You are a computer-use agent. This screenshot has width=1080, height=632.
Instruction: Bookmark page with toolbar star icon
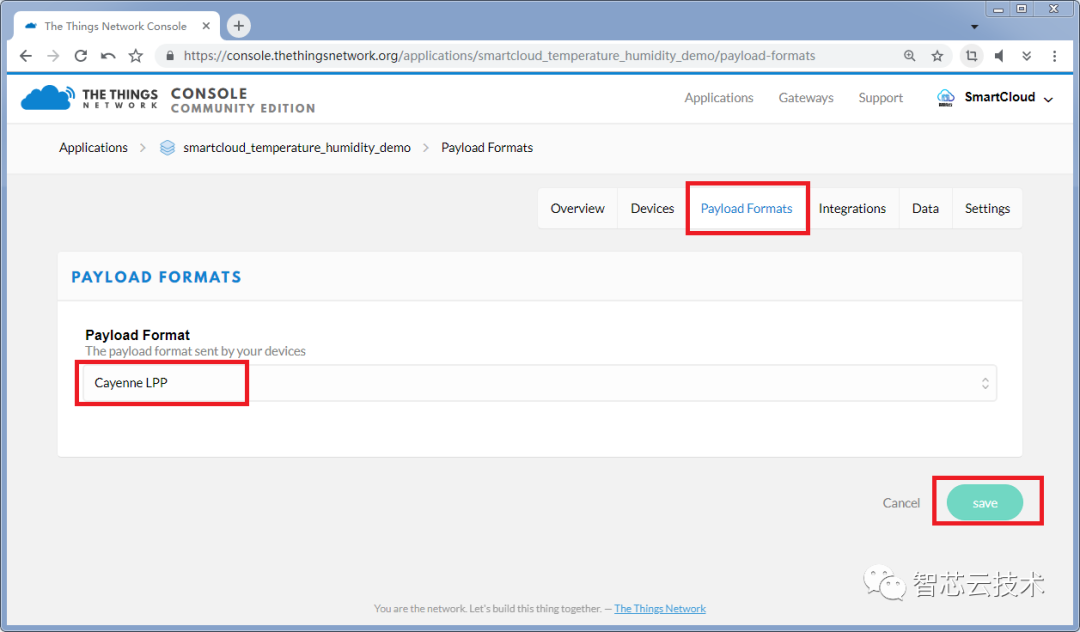pos(136,56)
